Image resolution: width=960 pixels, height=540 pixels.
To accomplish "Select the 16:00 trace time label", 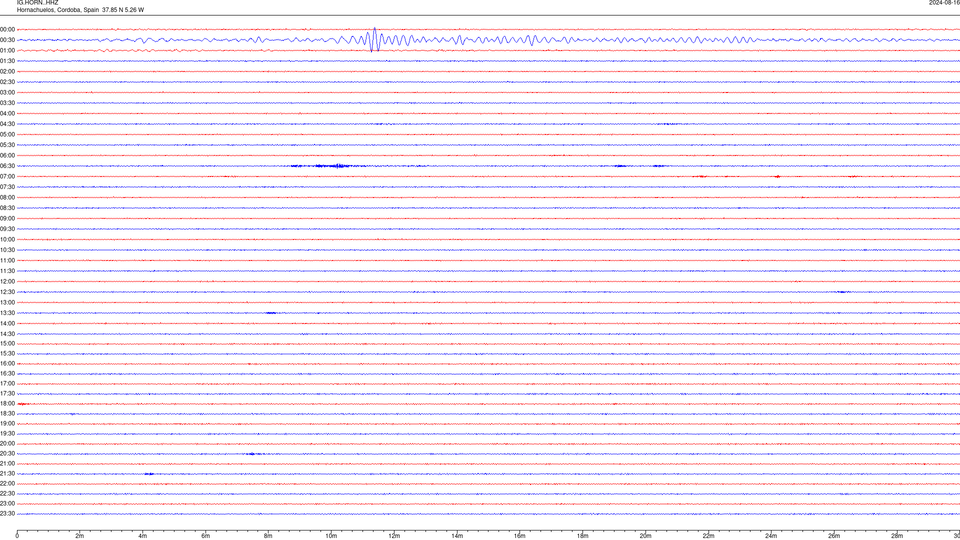I will (x=7, y=364).
